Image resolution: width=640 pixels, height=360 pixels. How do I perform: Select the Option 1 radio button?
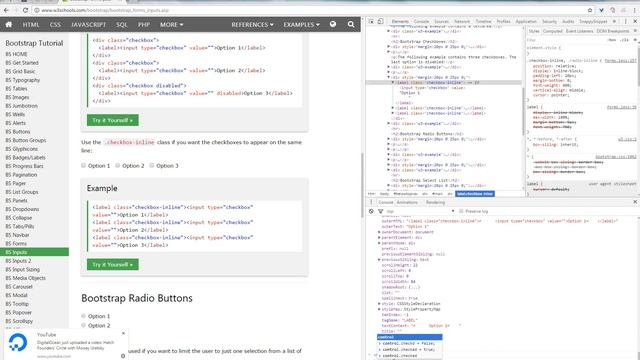click(83, 316)
